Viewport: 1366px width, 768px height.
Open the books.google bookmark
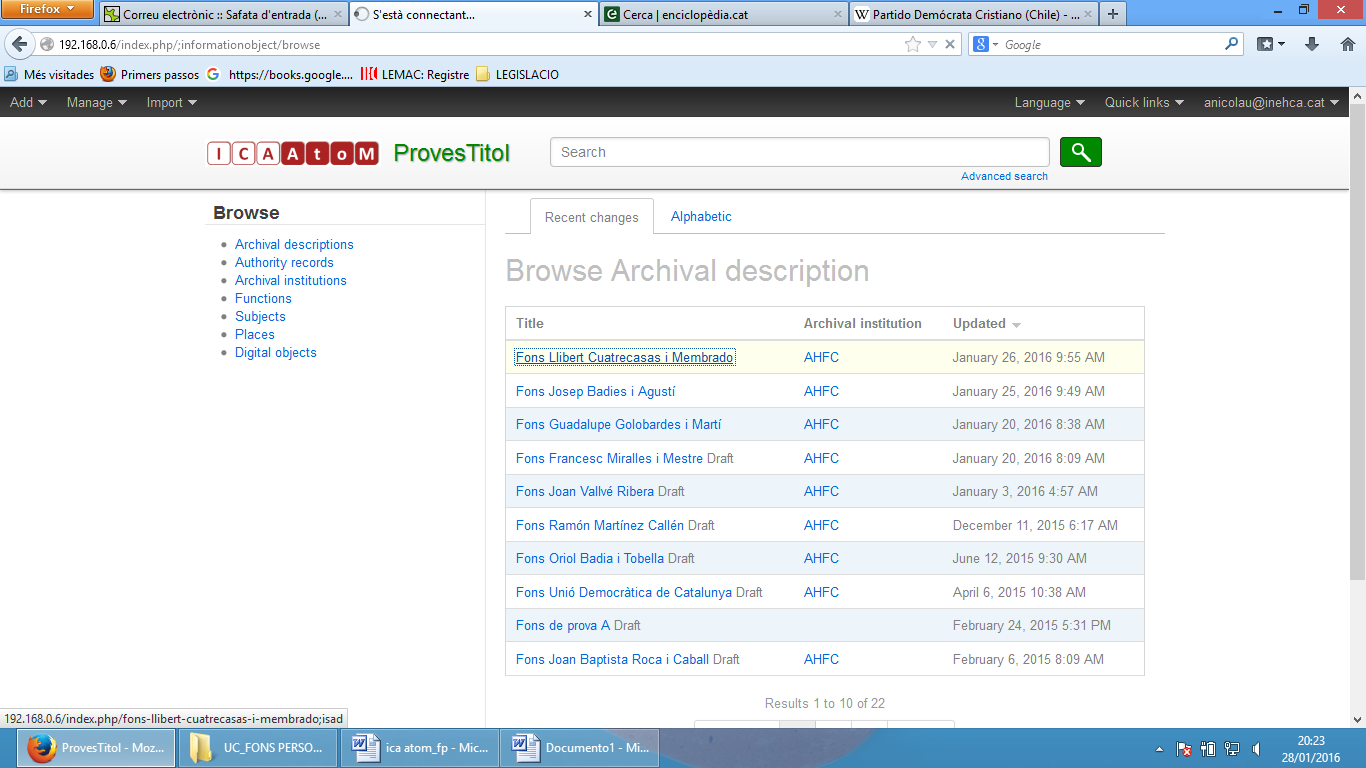(280, 74)
